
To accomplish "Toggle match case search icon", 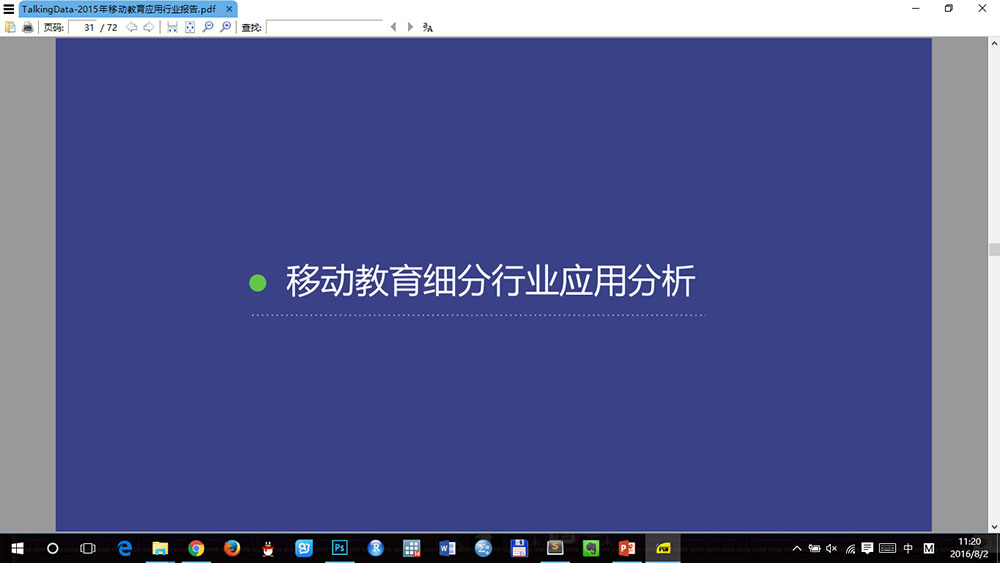I will 427,27.
